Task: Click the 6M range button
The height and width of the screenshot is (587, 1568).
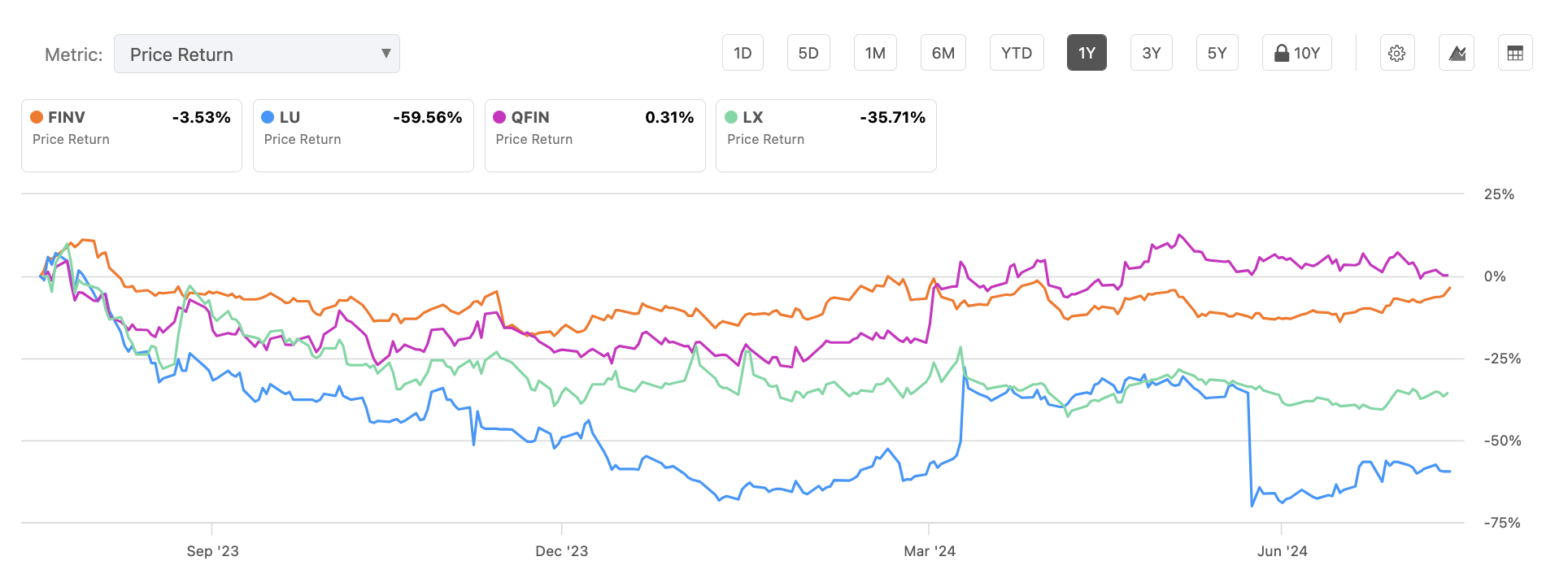Action: [943, 52]
